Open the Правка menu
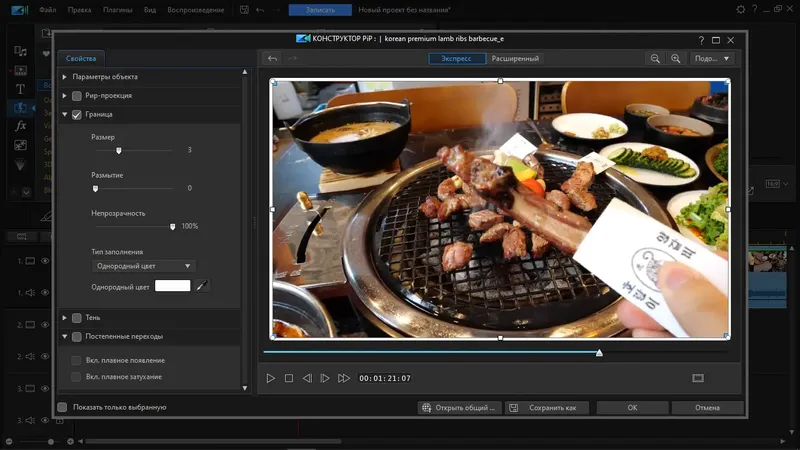Viewport: 800px width, 450px height. [80, 10]
